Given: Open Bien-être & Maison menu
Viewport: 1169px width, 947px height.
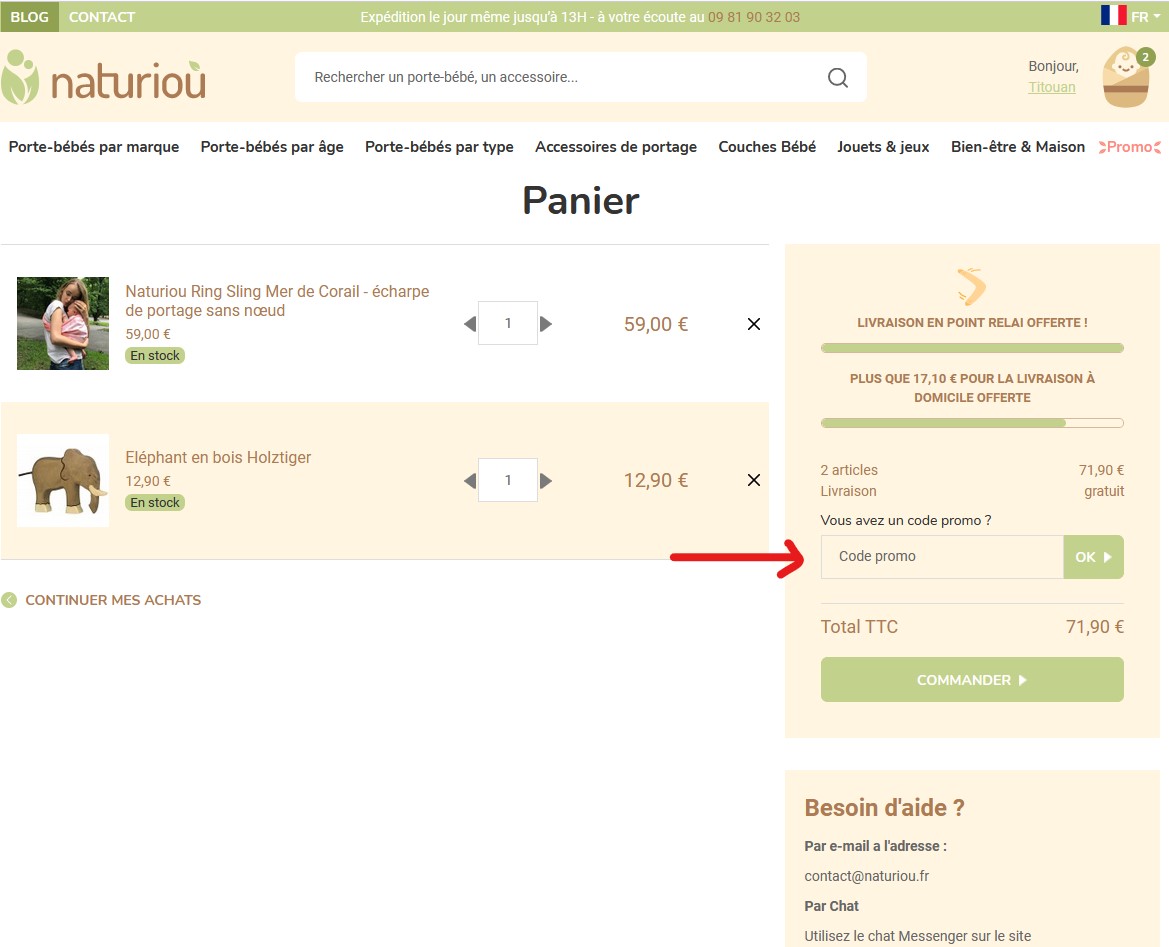Looking at the screenshot, I should coord(1018,147).
